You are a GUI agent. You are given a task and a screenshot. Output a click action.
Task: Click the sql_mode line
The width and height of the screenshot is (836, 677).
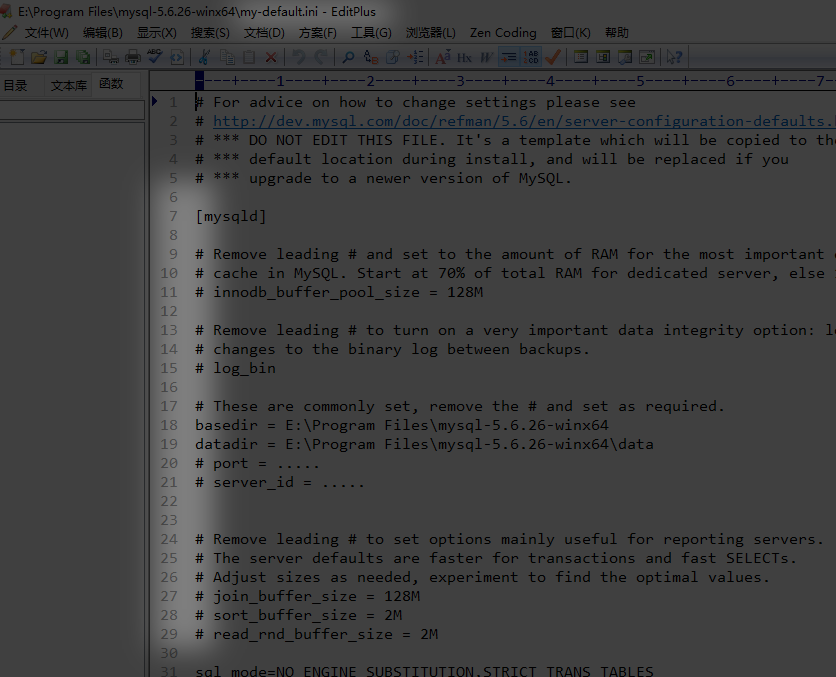(x=424, y=671)
